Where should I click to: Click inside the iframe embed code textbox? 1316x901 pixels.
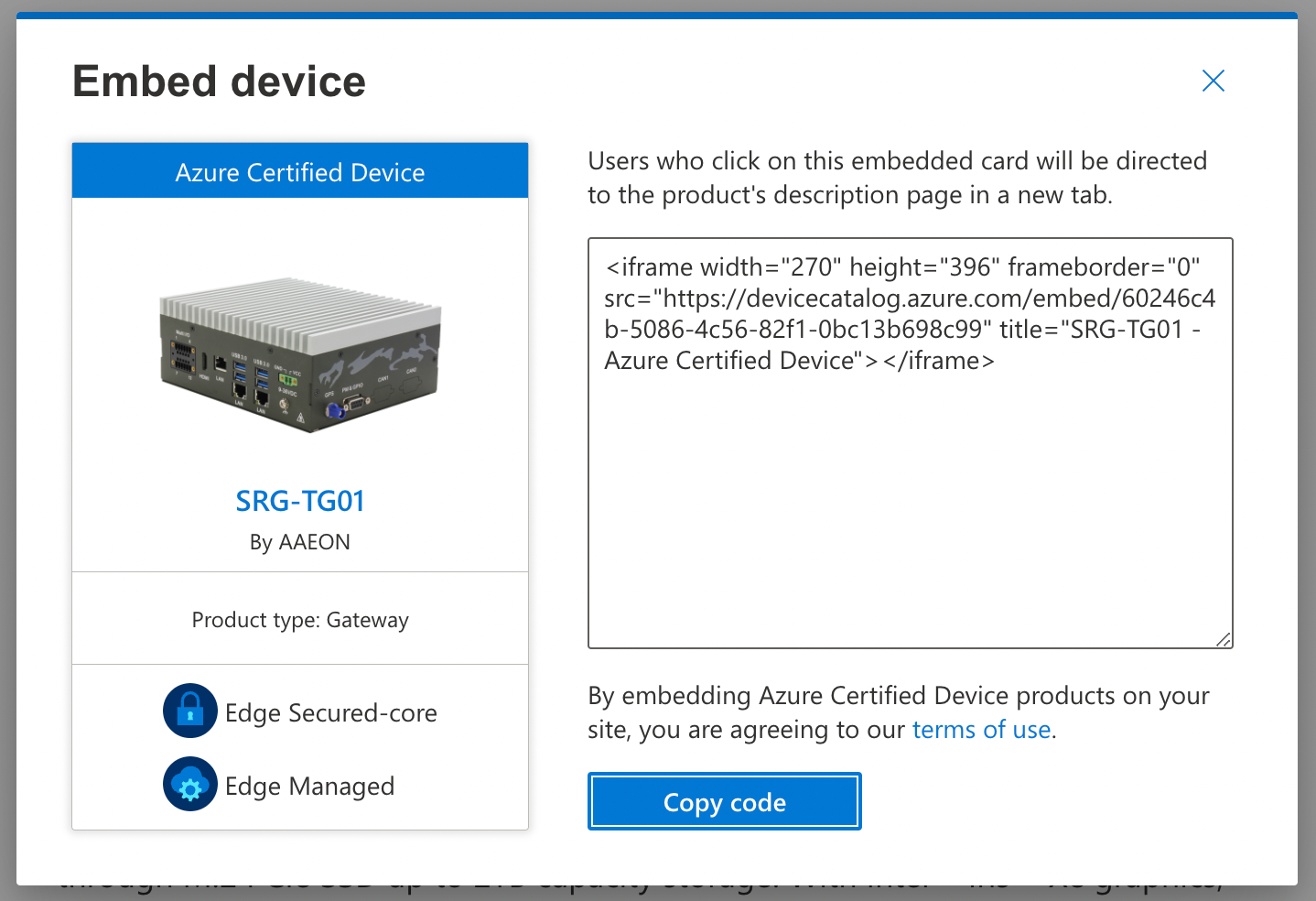click(911, 443)
